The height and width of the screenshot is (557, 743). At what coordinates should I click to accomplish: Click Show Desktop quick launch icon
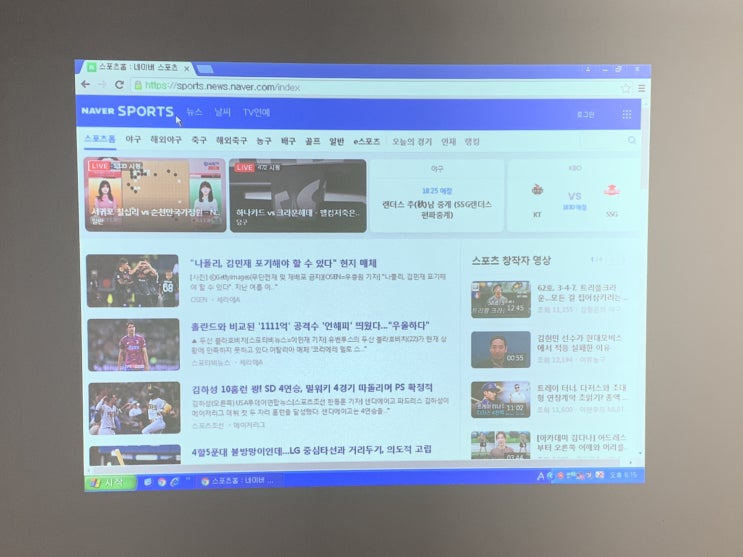coord(148,482)
